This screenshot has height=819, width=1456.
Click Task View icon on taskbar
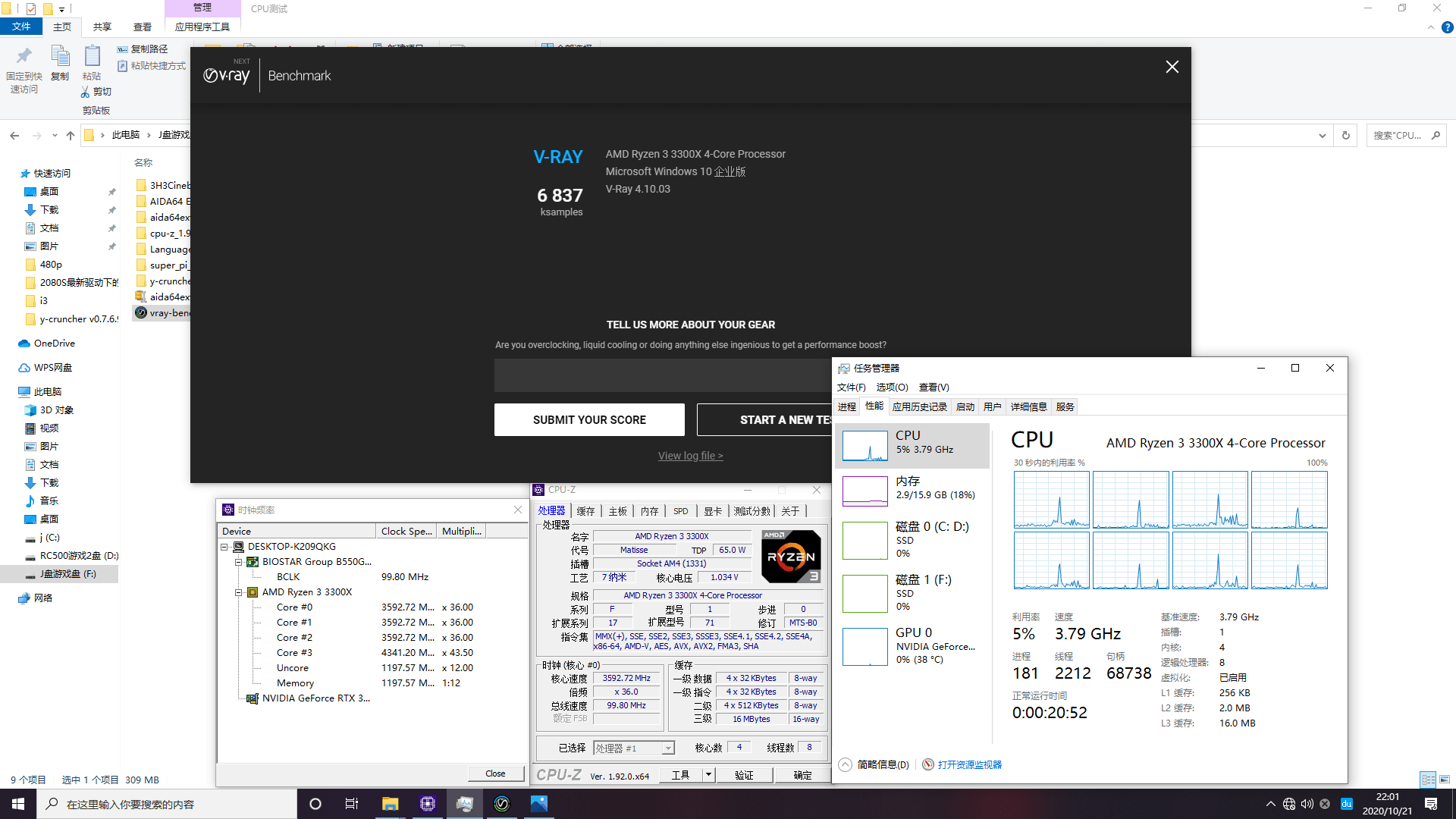click(352, 804)
